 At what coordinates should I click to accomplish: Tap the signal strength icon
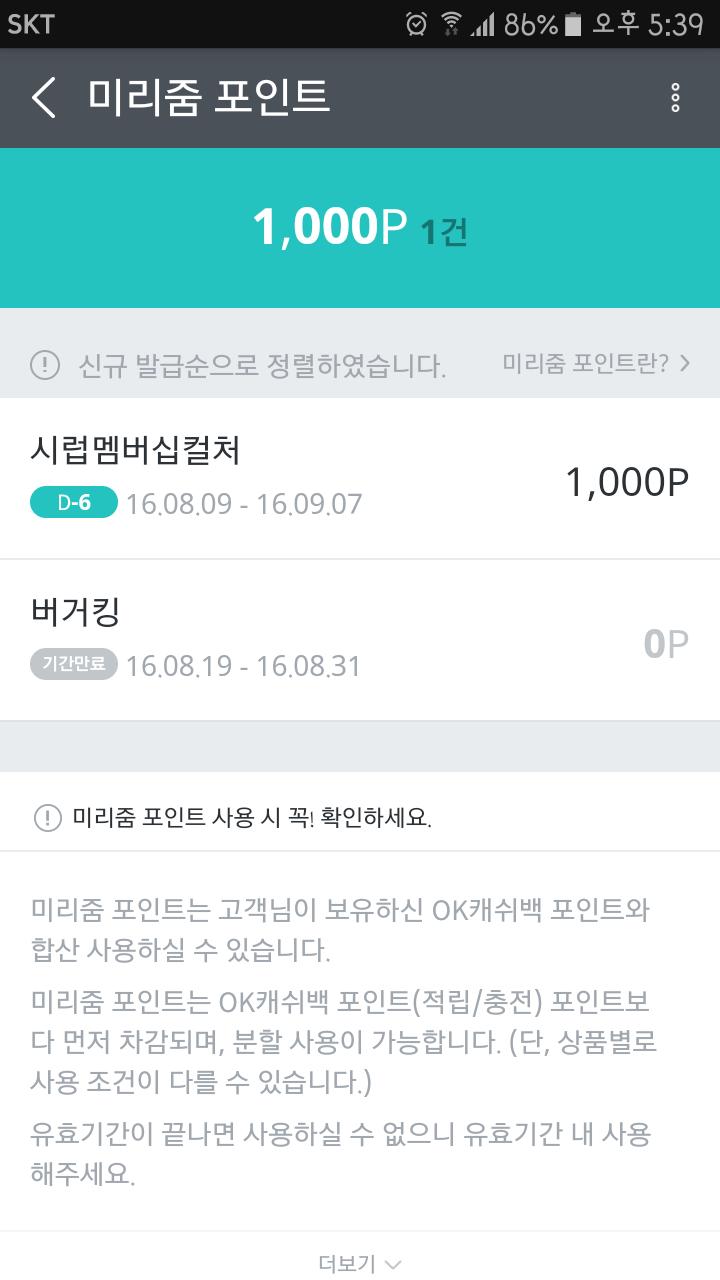(x=483, y=23)
